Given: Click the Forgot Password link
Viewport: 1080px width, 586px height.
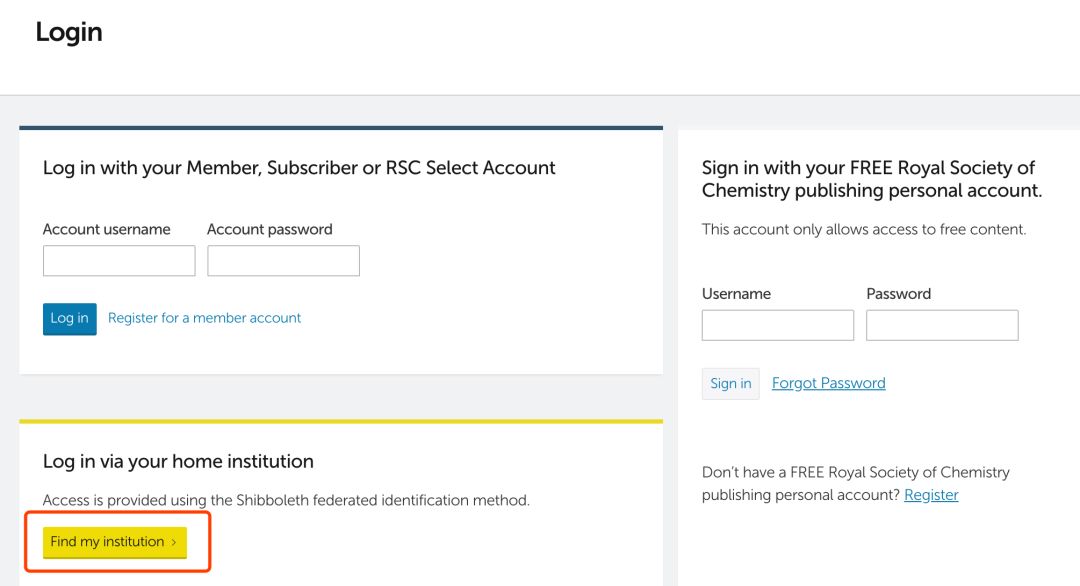Looking at the screenshot, I should coord(828,382).
